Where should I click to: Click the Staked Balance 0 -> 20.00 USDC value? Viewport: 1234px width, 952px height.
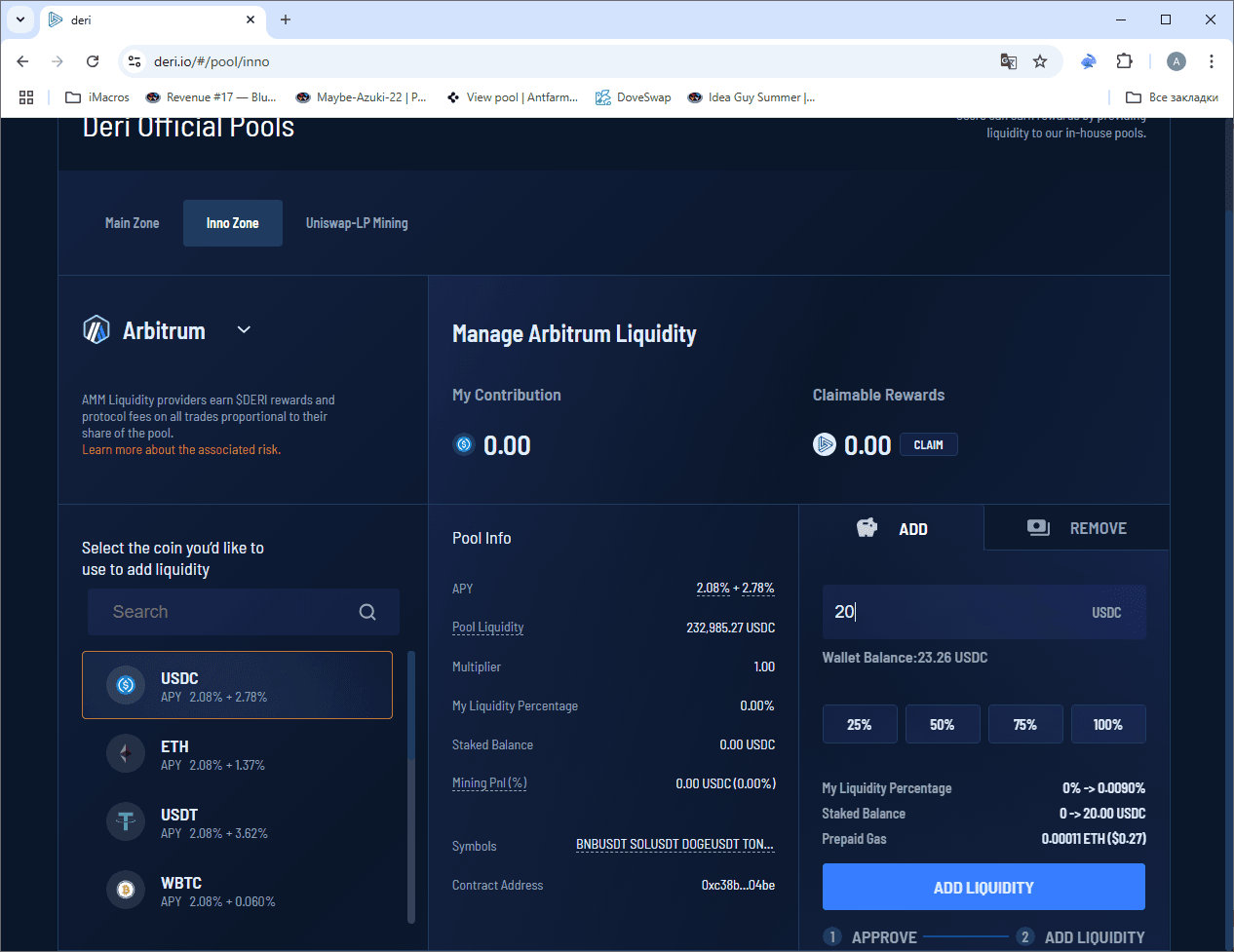[1102, 813]
